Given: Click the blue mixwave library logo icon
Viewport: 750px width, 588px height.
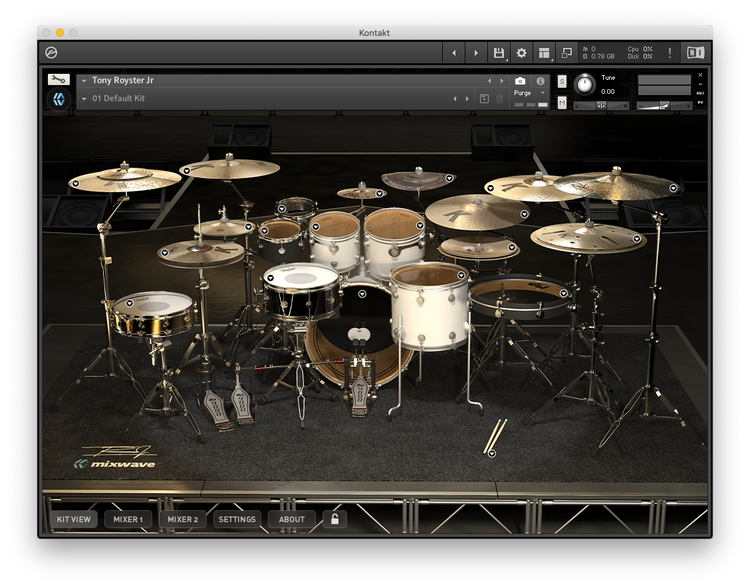Looking at the screenshot, I should [59, 100].
